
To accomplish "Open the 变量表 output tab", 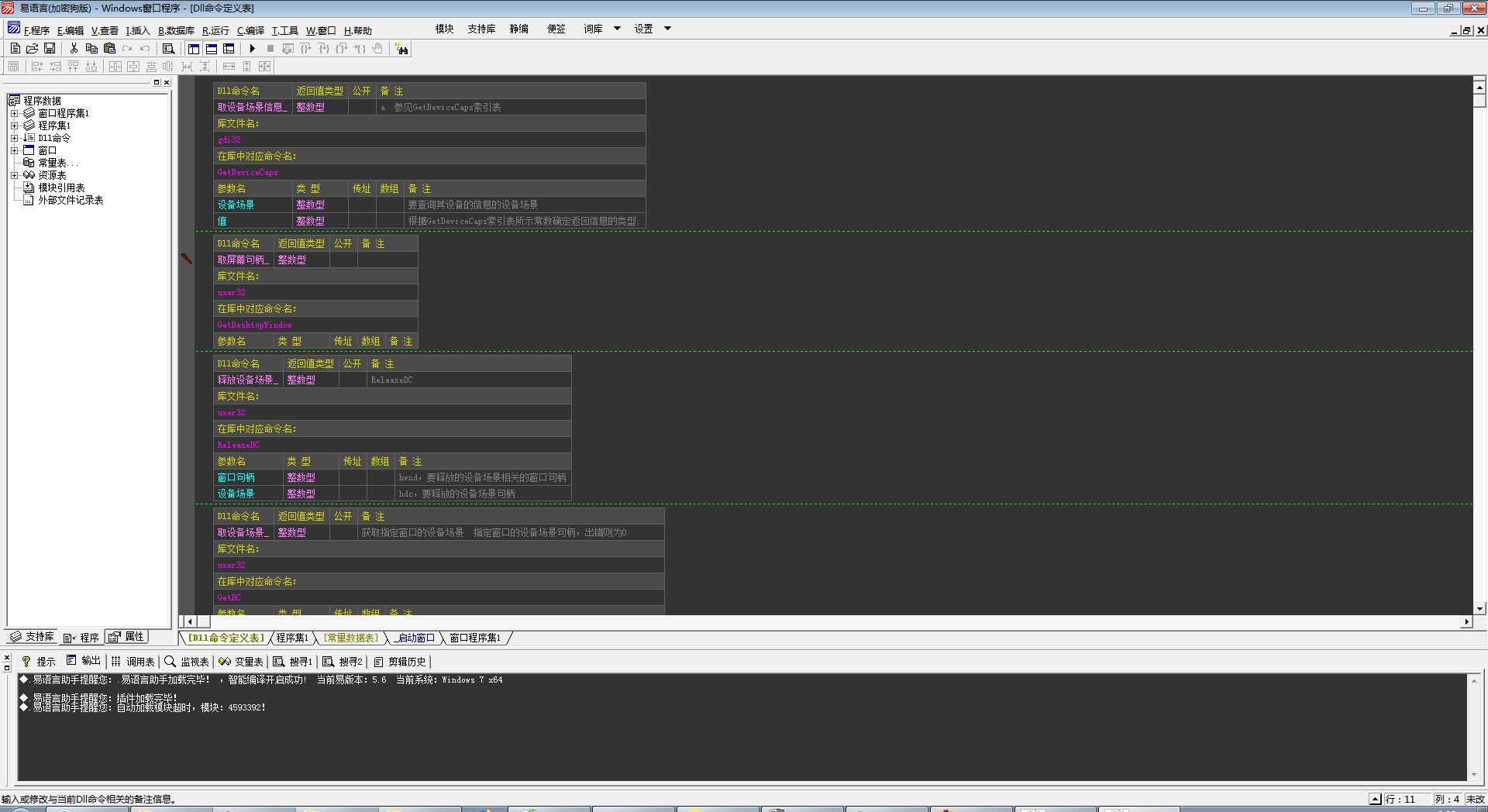I will [241, 662].
